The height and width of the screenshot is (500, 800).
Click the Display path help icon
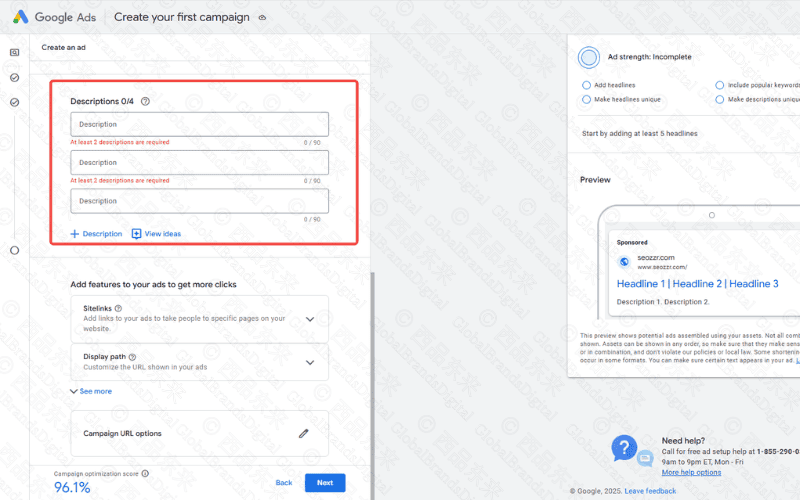[x=132, y=356]
